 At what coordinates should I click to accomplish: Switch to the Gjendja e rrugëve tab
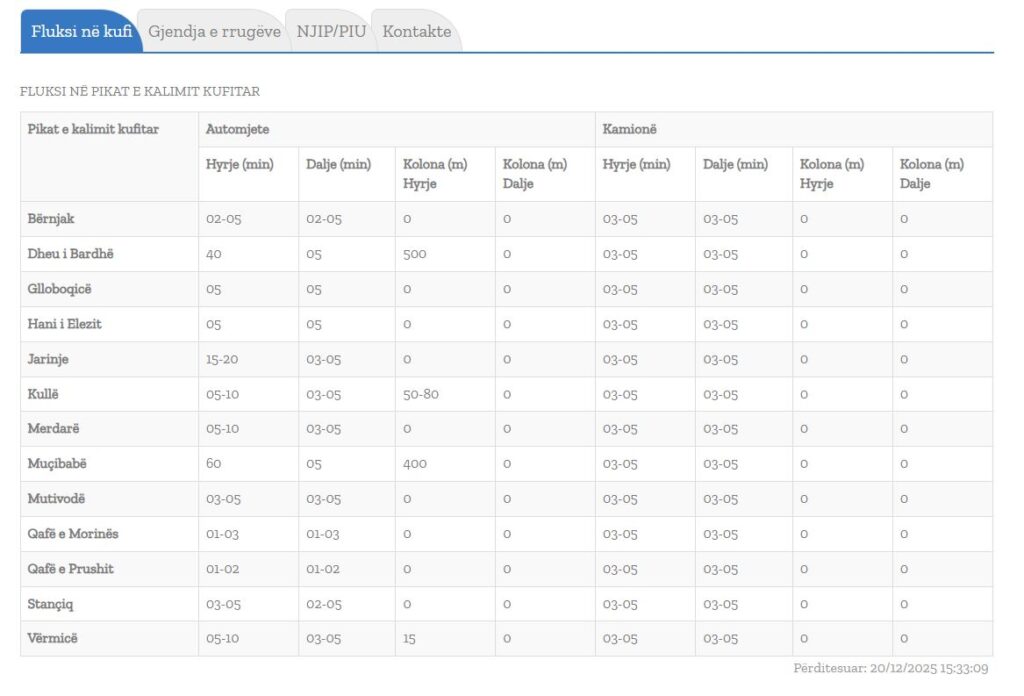tap(214, 31)
